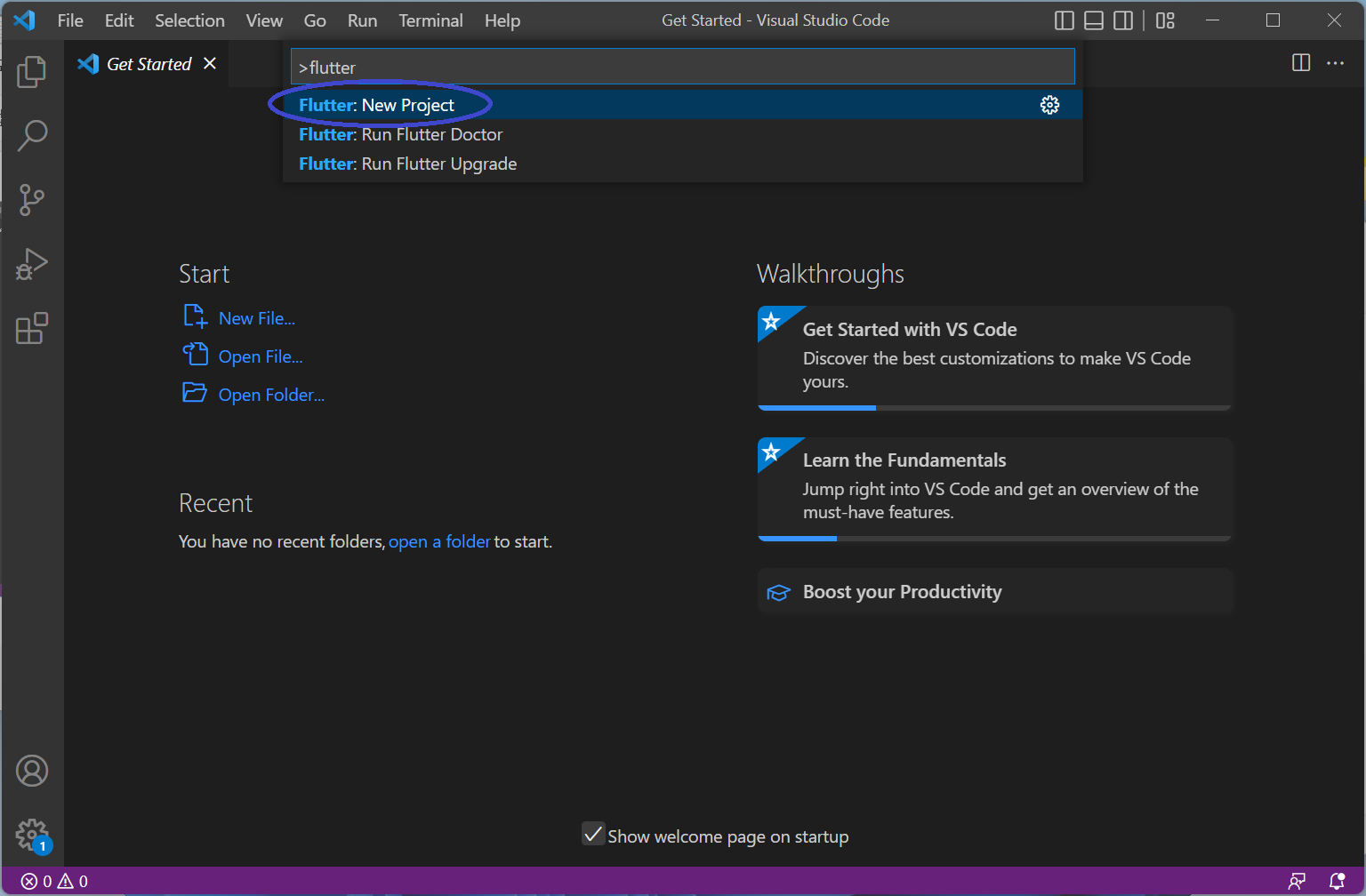Toggle panel layout icon in title bar
The width and height of the screenshot is (1366, 896).
1094,20
